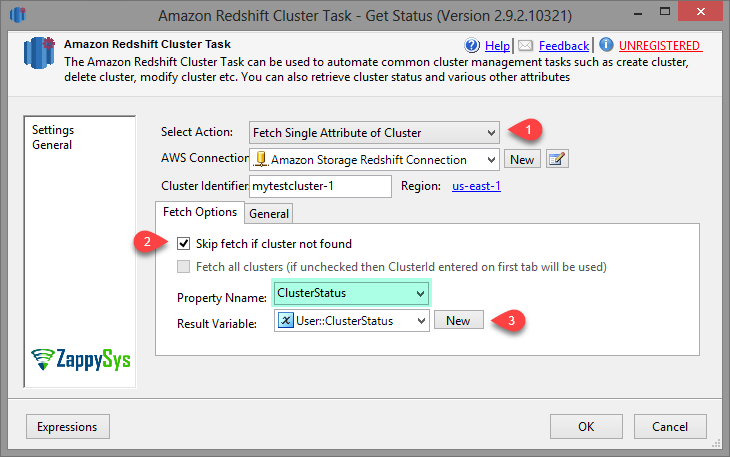Click the connection icon in AWS Connection box
The width and height of the screenshot is (730, 457).
click(261, 159)
